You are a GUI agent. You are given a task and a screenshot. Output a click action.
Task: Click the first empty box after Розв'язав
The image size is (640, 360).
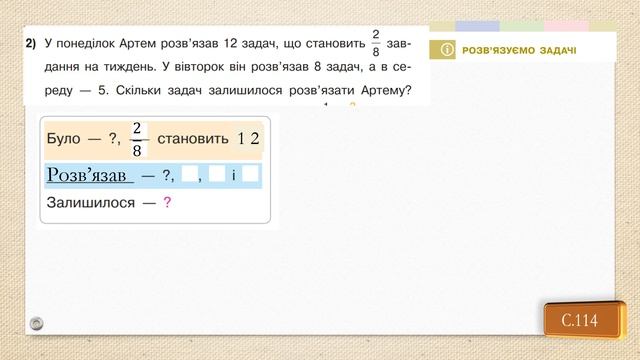coord(189,174)
